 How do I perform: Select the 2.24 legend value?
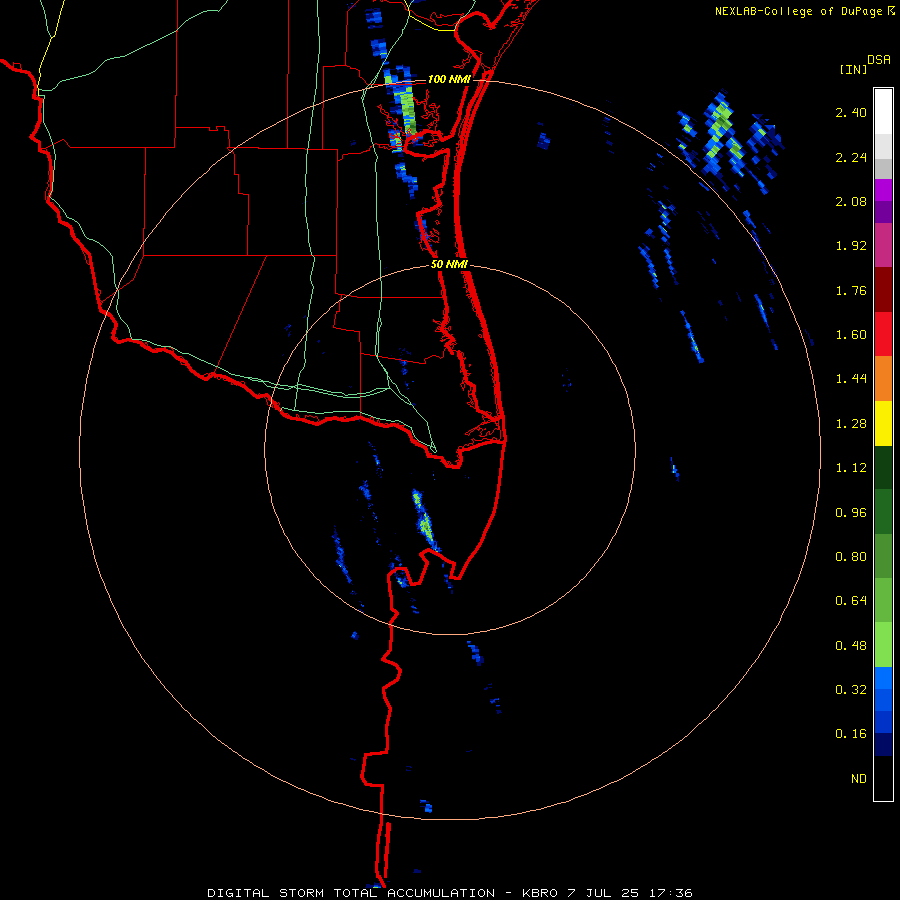tap(851, 157)
